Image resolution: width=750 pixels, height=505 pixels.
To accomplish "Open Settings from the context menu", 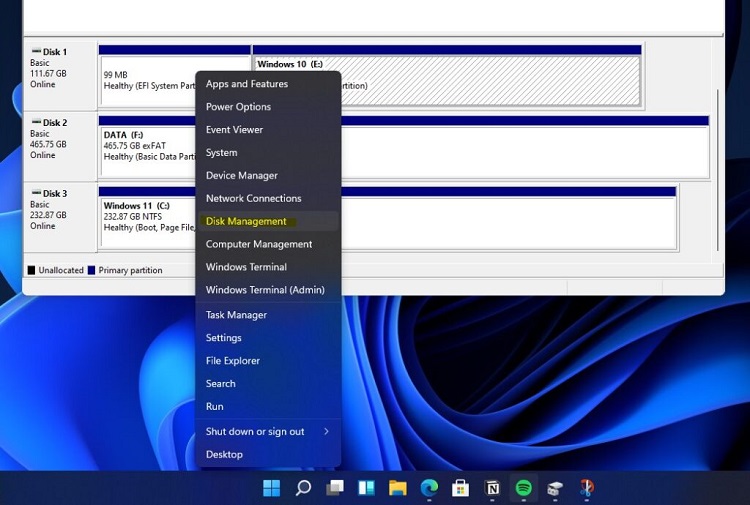I will [x=268, y=338].
